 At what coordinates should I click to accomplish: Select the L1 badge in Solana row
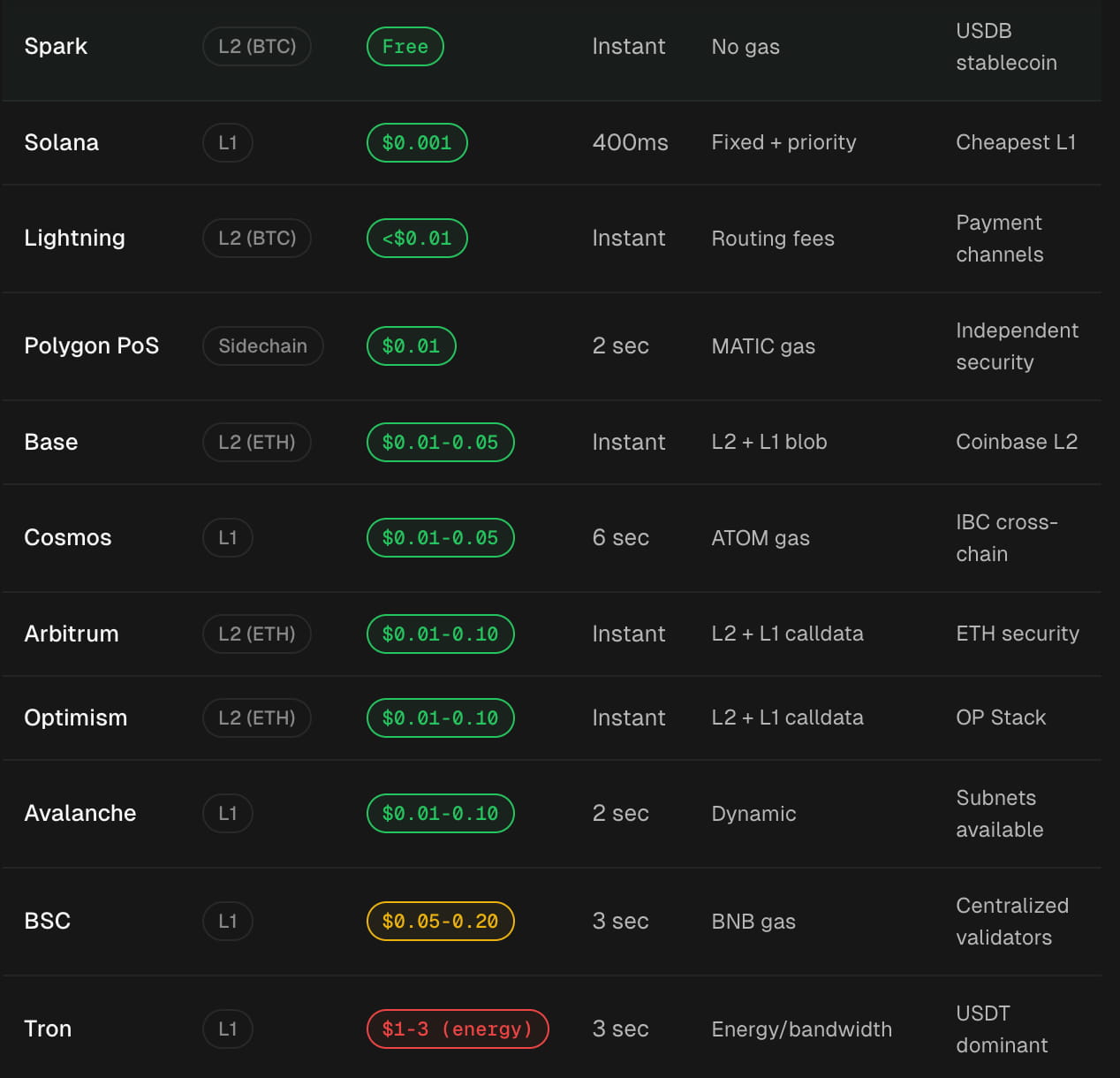pyautogui.click(x=228, y=142)
